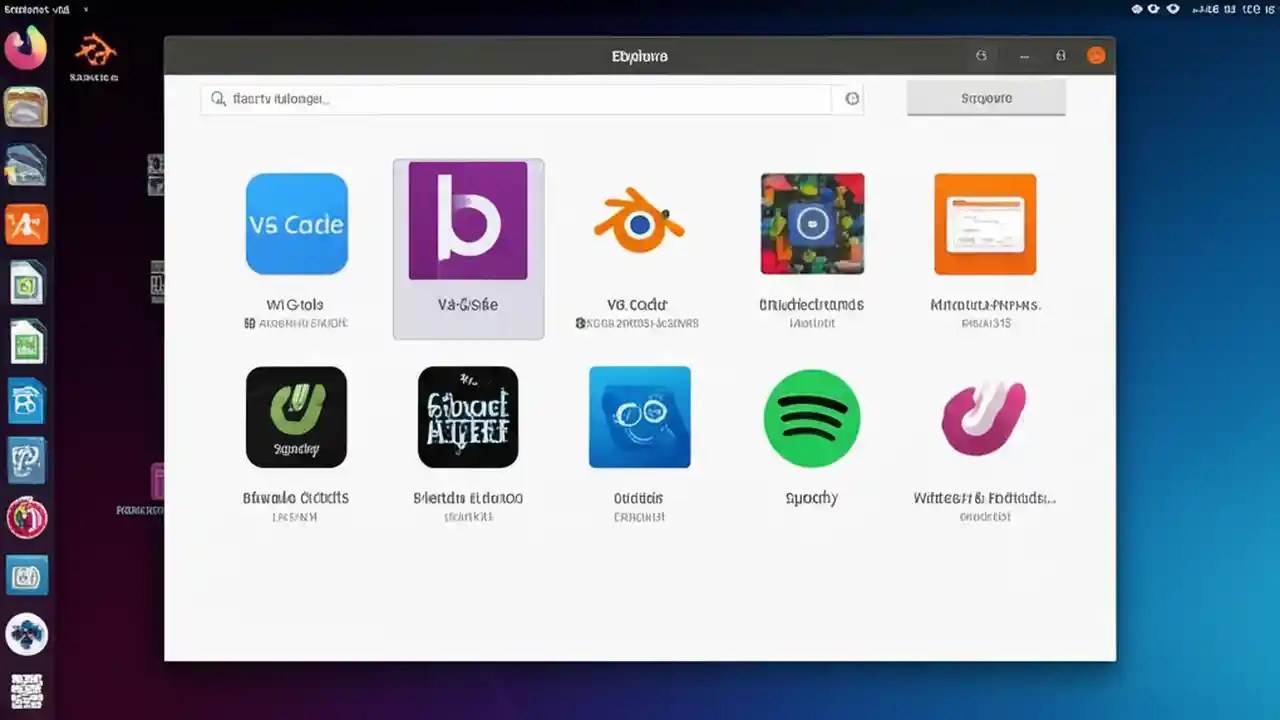The width and height of the screenshot is (1280, 720).
Task: Select the Explore tab in the title bar
Action: (x=639, y=56)
